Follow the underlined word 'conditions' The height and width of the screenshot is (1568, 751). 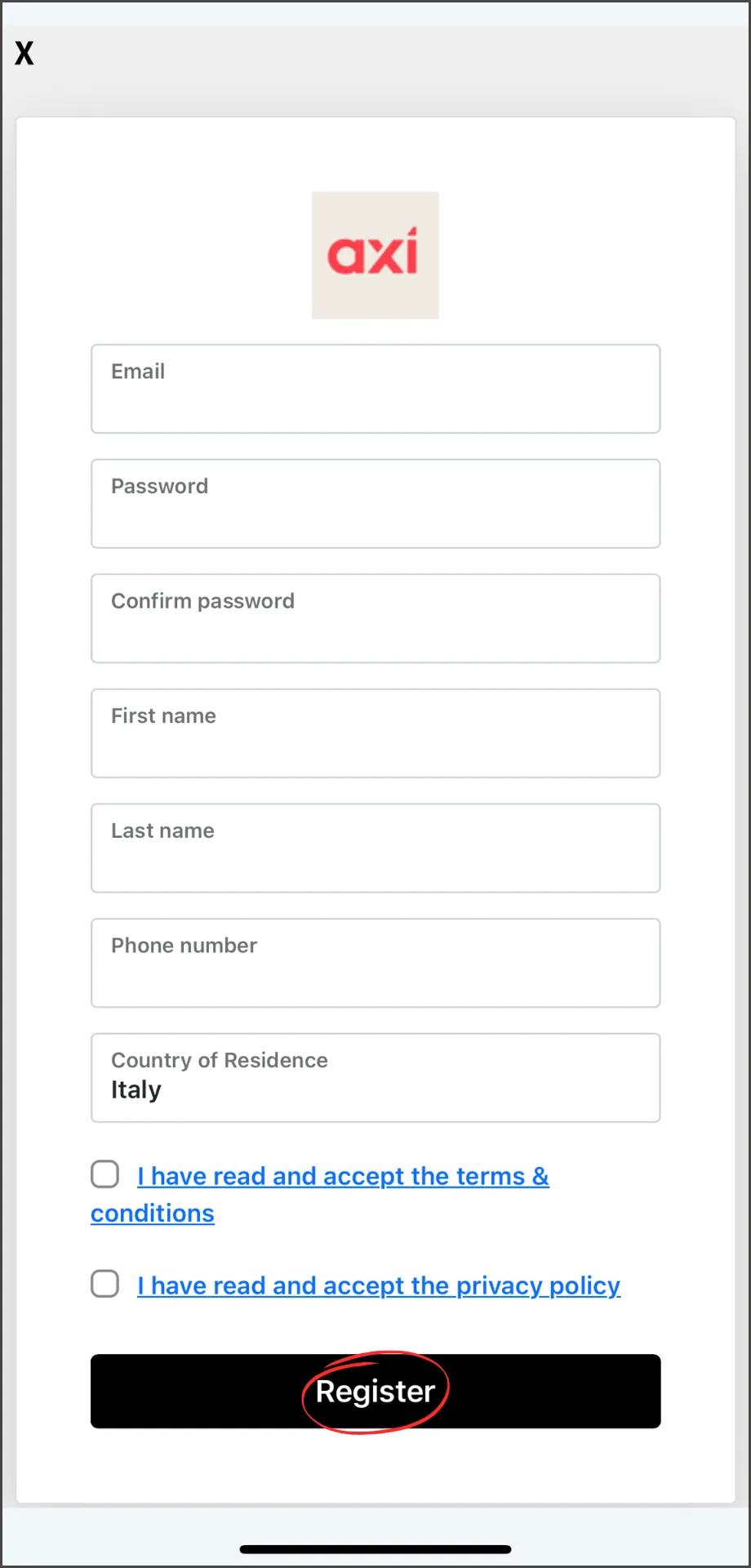(153, 1214)
